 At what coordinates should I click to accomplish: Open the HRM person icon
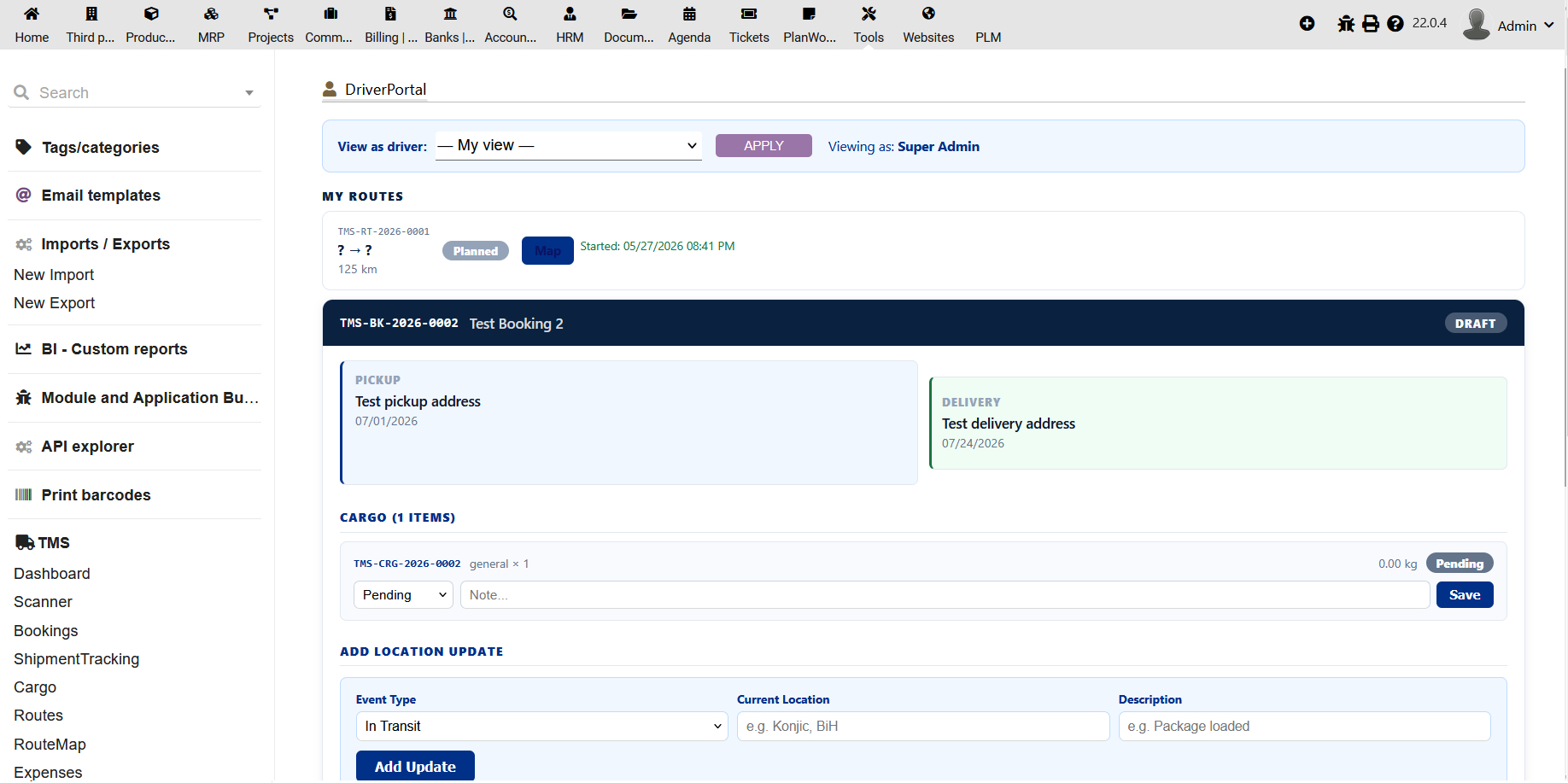[570, 14]
